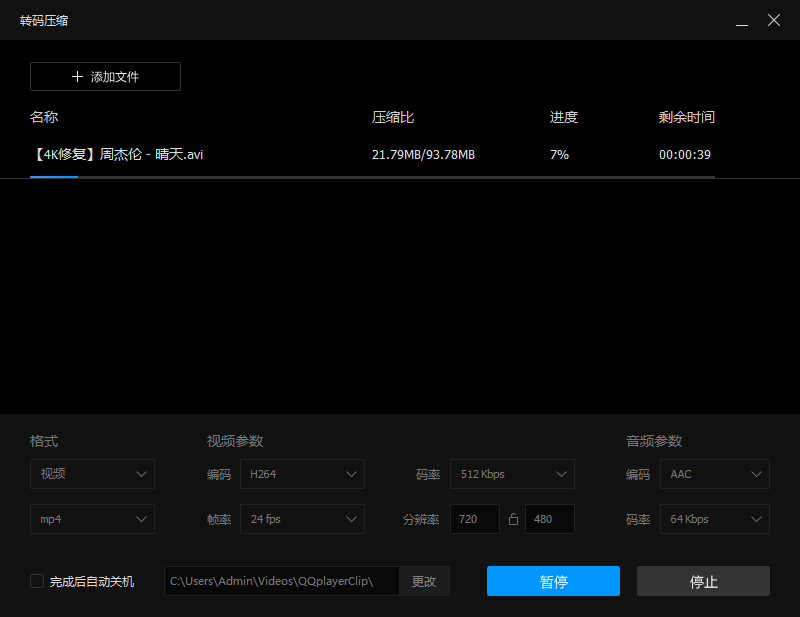Screen dimensions: 800x617
Task: Click the height field showing 480
Action: click(549, 519)
